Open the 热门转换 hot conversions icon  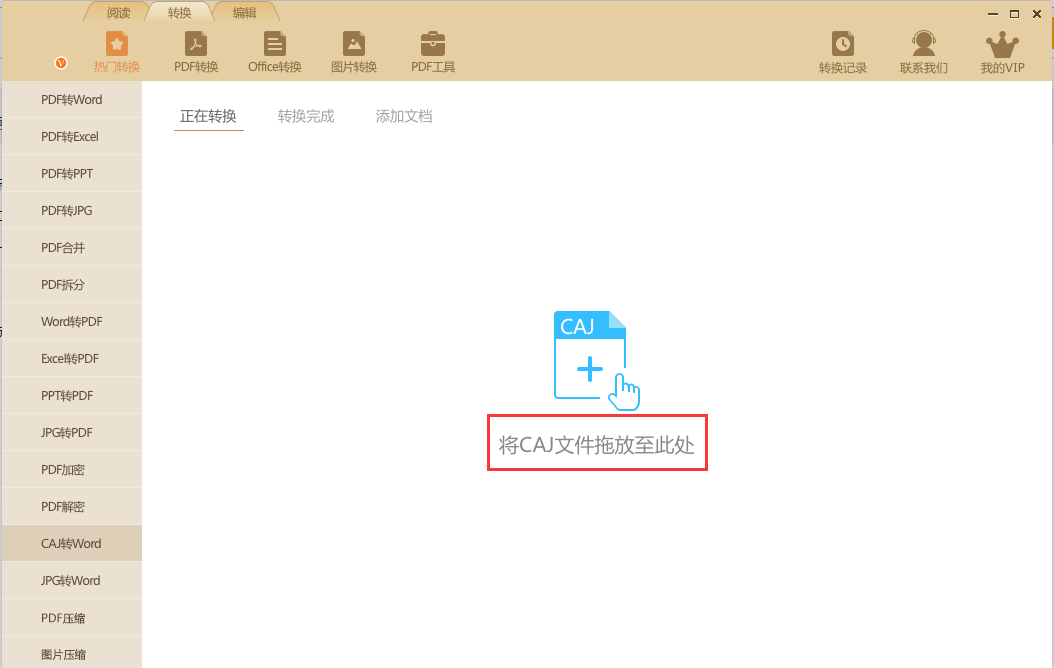[117, 52]
